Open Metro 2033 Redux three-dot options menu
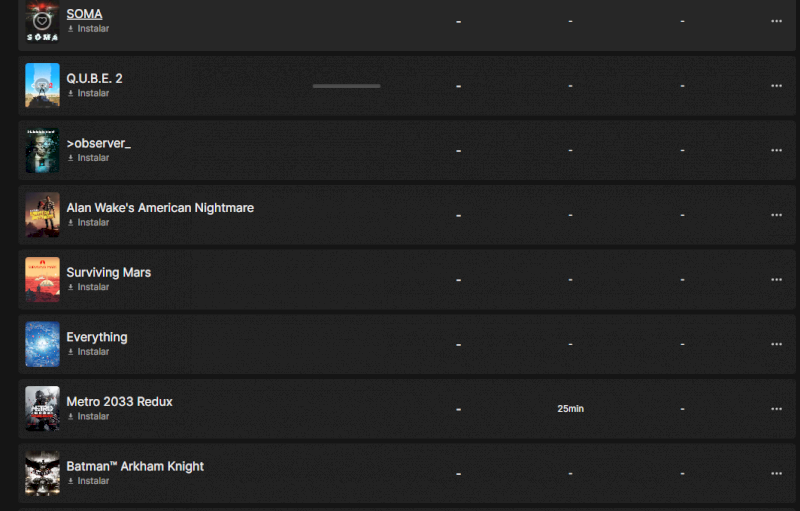 tap(776, 408)
